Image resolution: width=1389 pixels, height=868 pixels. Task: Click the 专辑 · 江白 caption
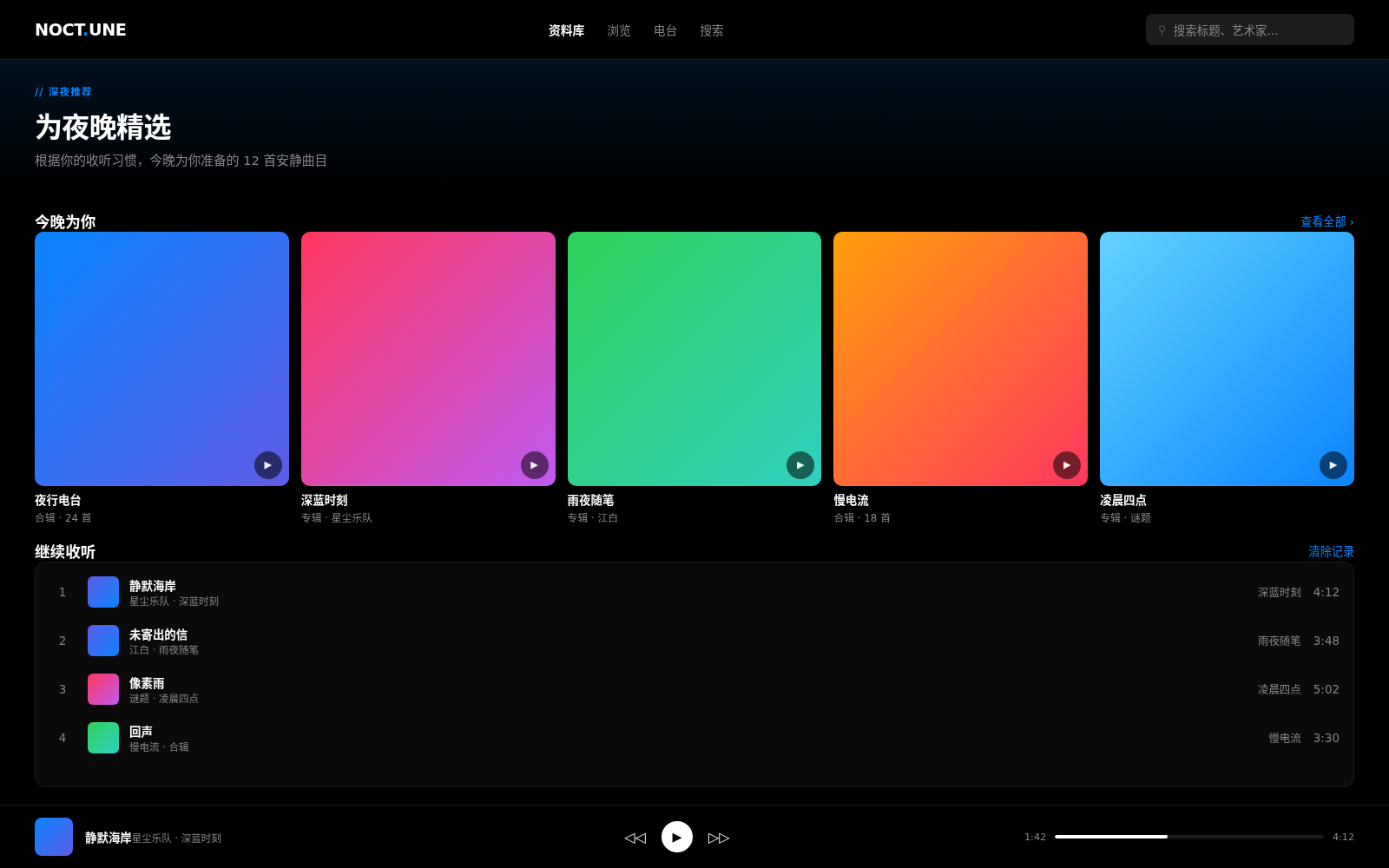click(x=593, y=518)
